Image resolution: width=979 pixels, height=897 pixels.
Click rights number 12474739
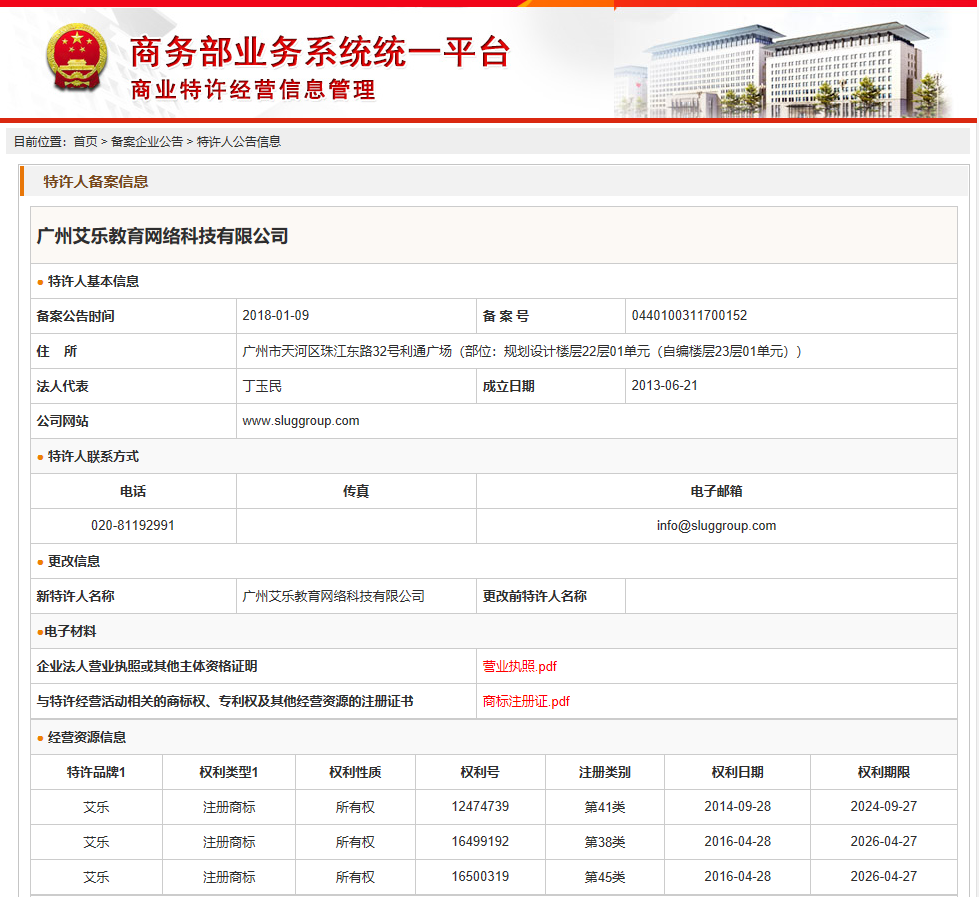click(x=480, y=806)
